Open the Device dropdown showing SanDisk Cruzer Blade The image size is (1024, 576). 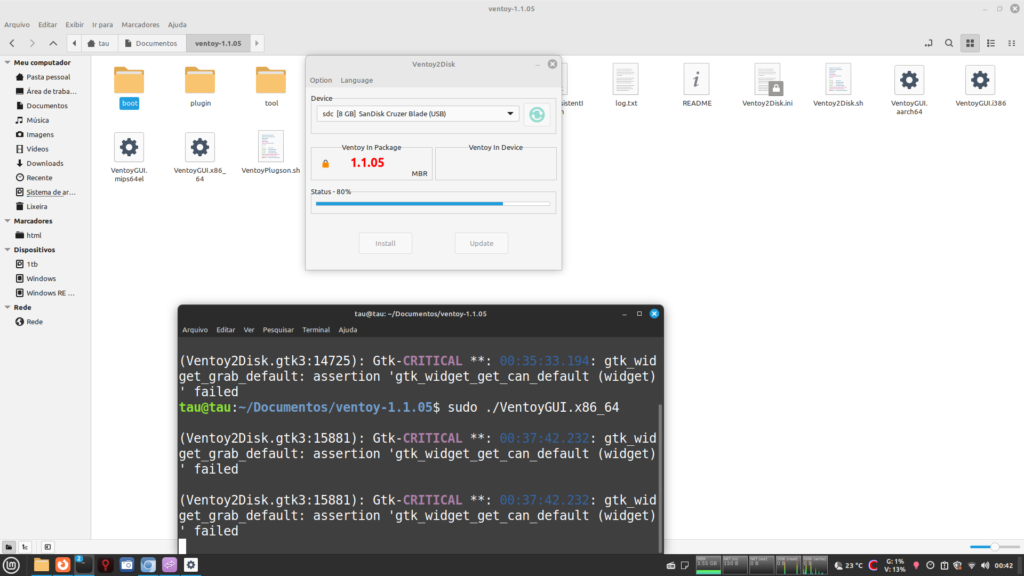(416, 114)
